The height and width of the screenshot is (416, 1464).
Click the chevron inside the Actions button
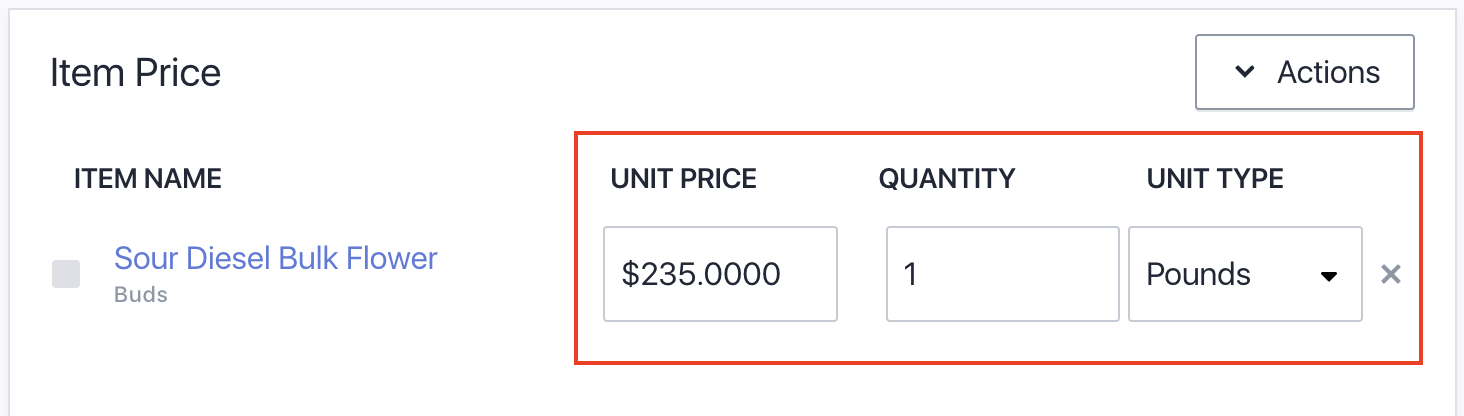click(x=1245, y=72)
